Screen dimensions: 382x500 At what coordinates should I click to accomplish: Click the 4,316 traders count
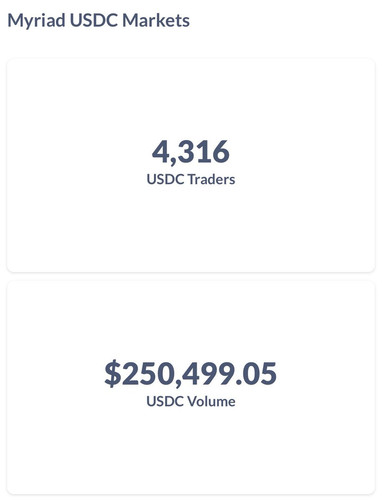191,152
